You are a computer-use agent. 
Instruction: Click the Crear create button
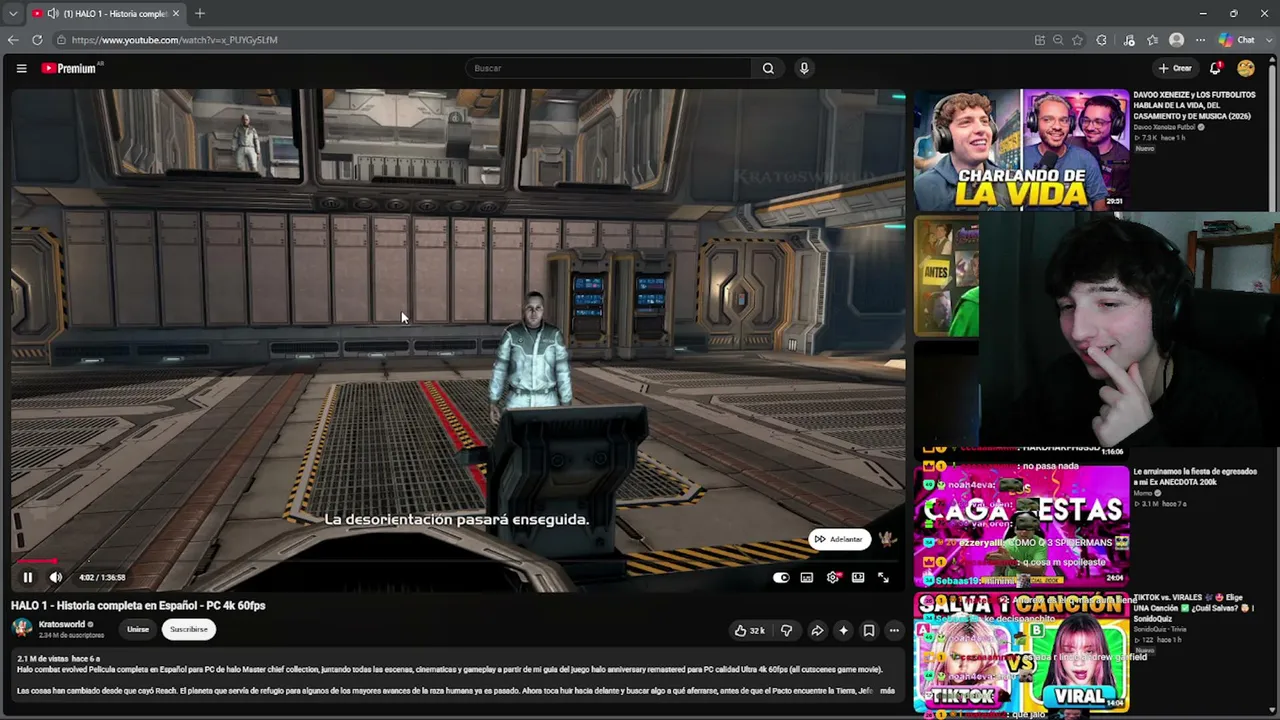point(1175,68)
